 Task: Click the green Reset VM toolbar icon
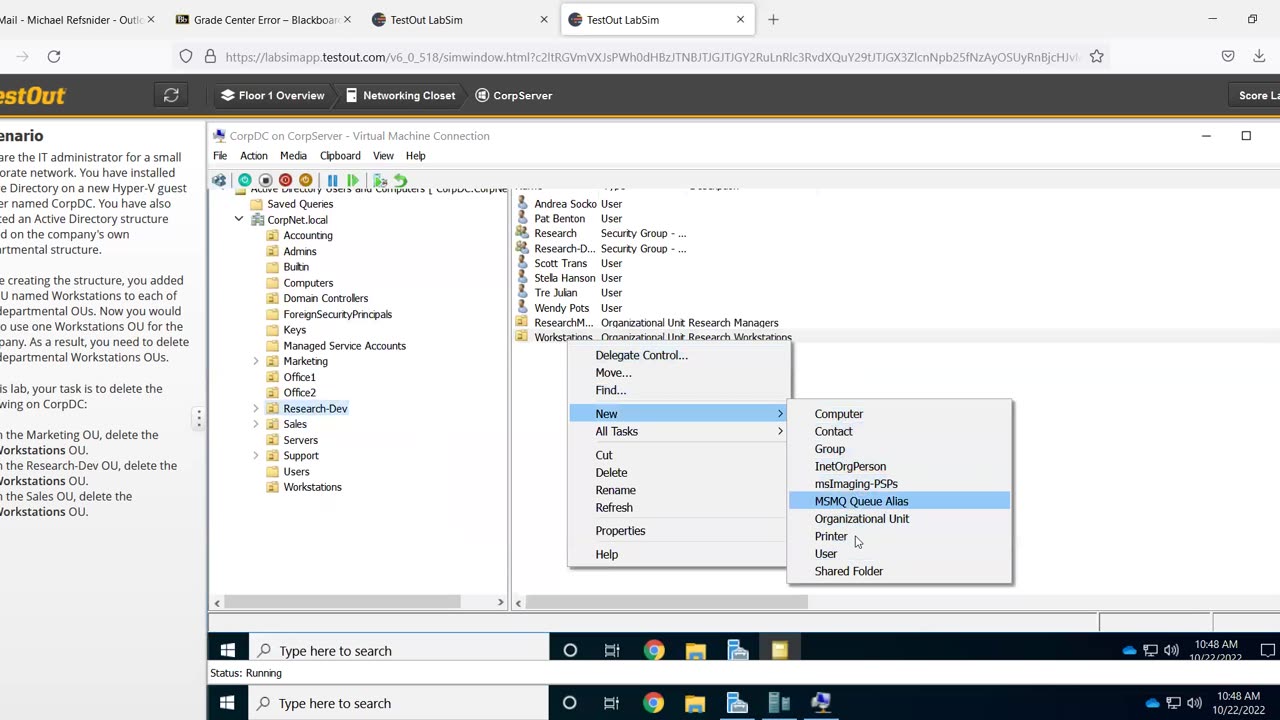coord(353,181)
